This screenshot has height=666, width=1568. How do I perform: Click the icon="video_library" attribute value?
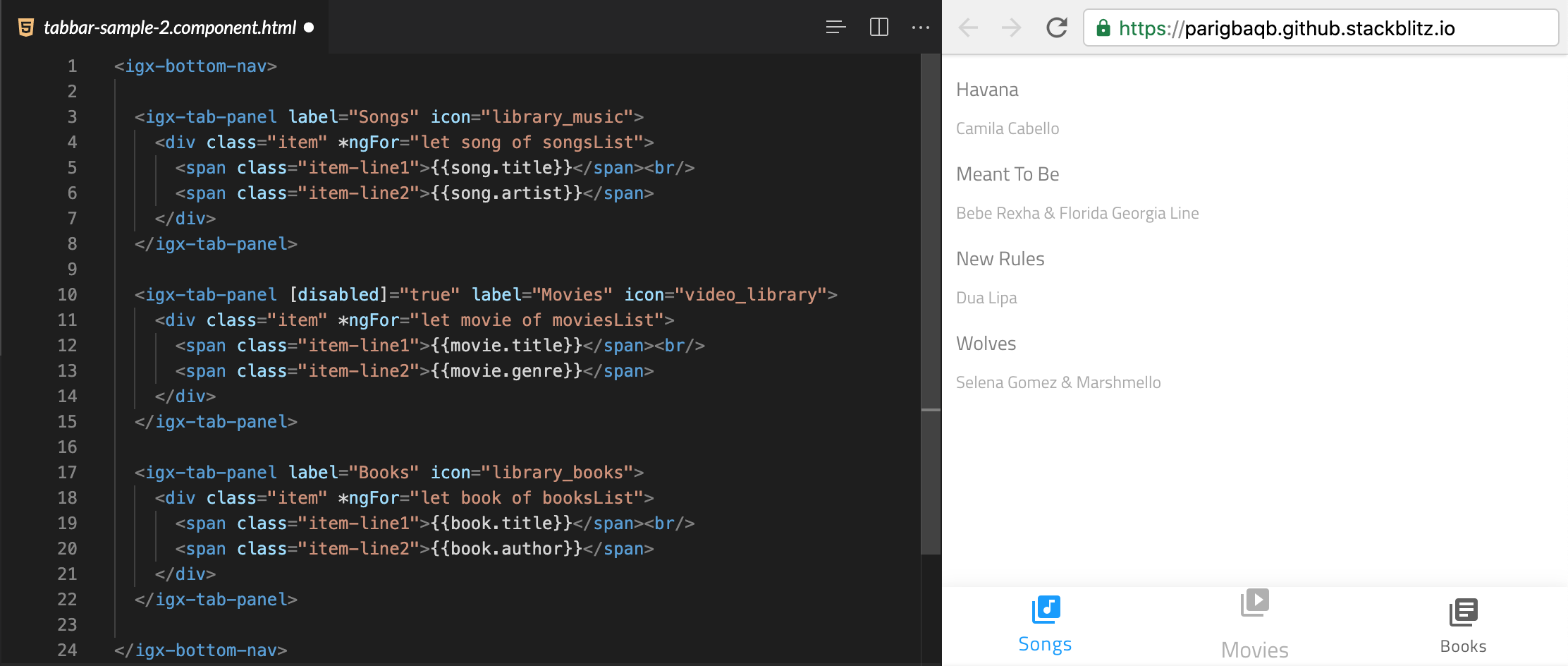[751, 295]
